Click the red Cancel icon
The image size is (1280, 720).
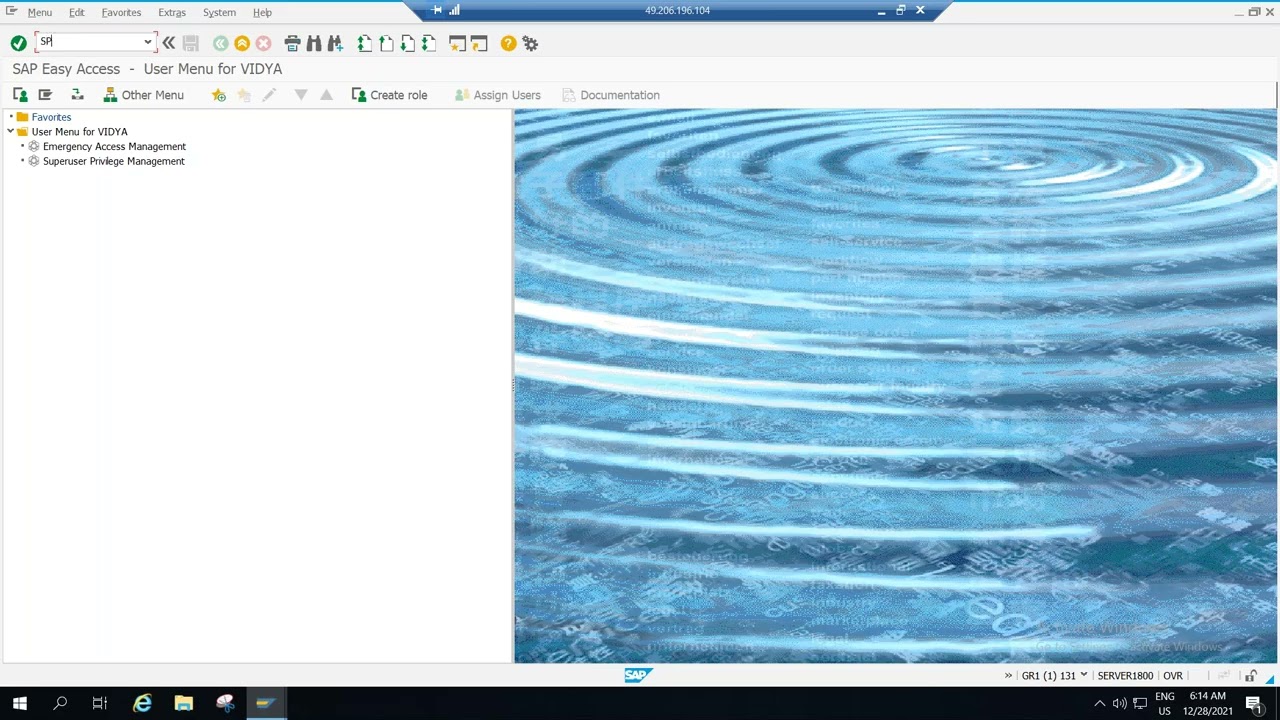(x=263, y=43)
